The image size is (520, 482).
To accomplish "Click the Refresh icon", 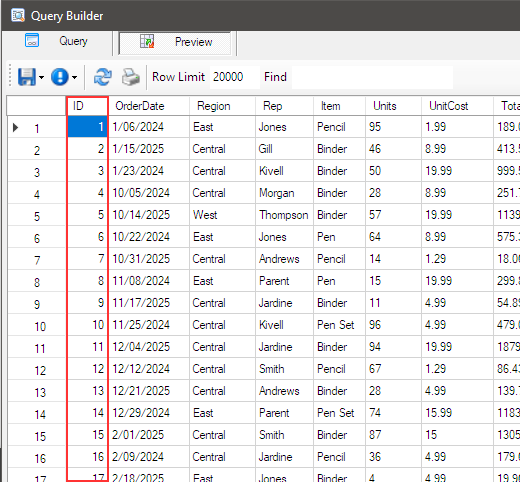I will pyautogui.click(x=103, y=77).
